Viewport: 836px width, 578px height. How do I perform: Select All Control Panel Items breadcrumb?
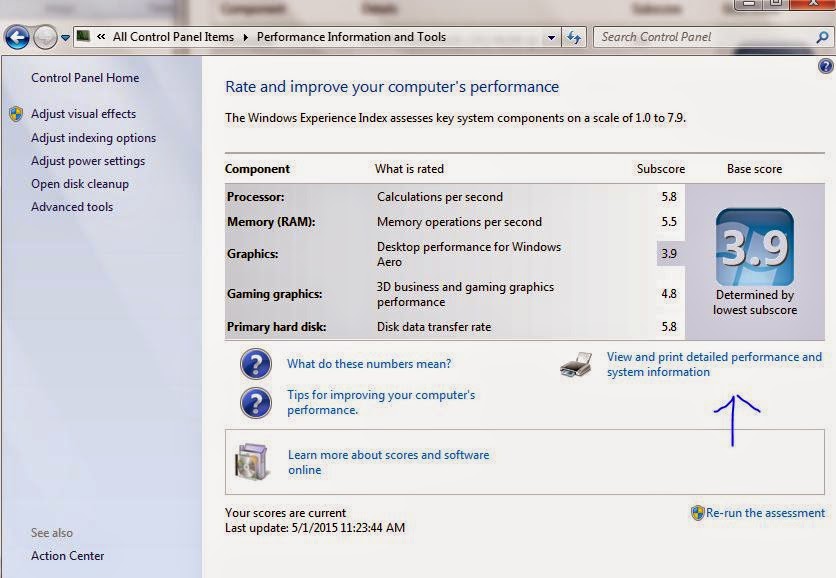(173, 37)
